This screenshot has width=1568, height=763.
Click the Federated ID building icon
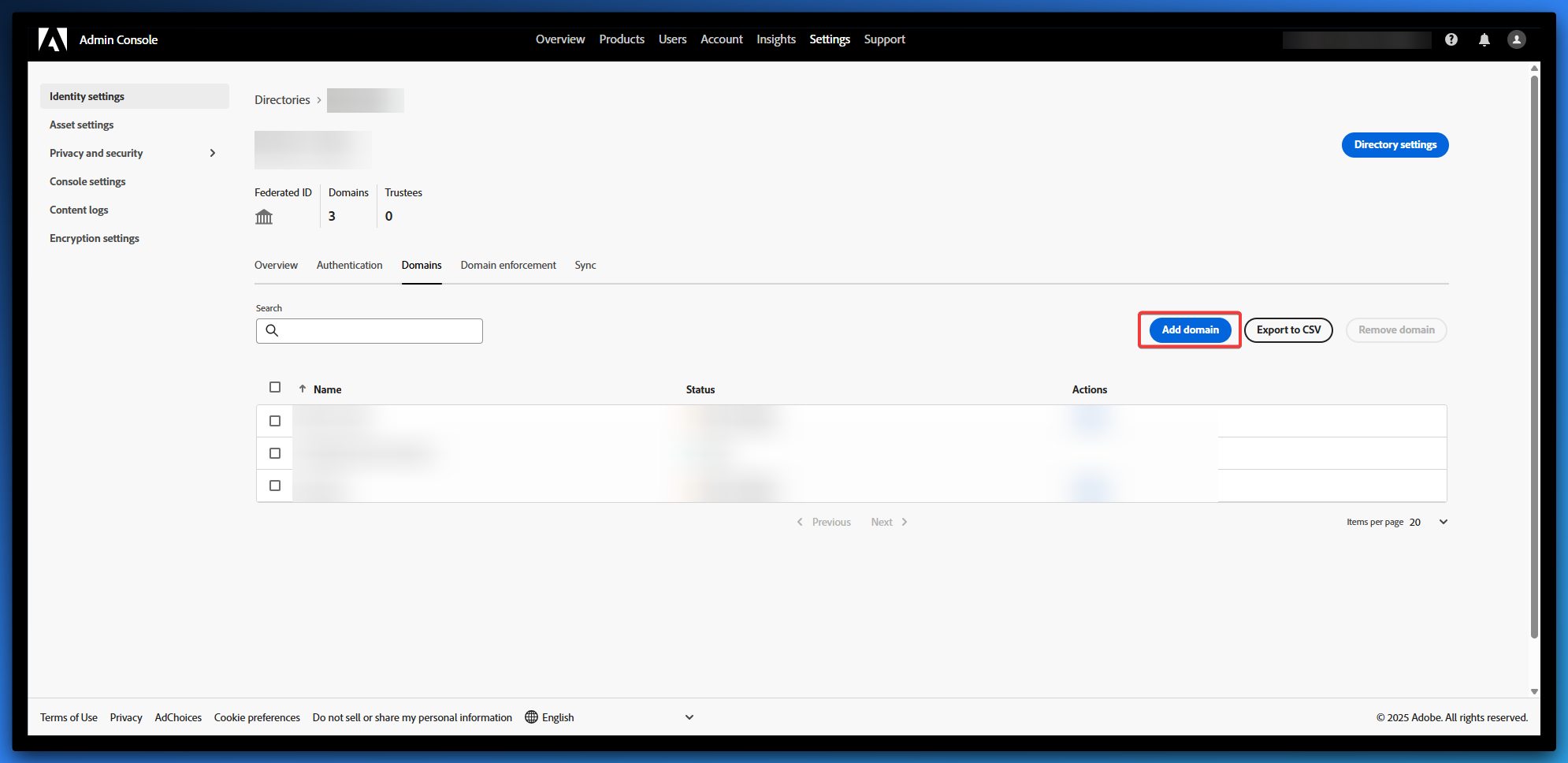[264, 217]
